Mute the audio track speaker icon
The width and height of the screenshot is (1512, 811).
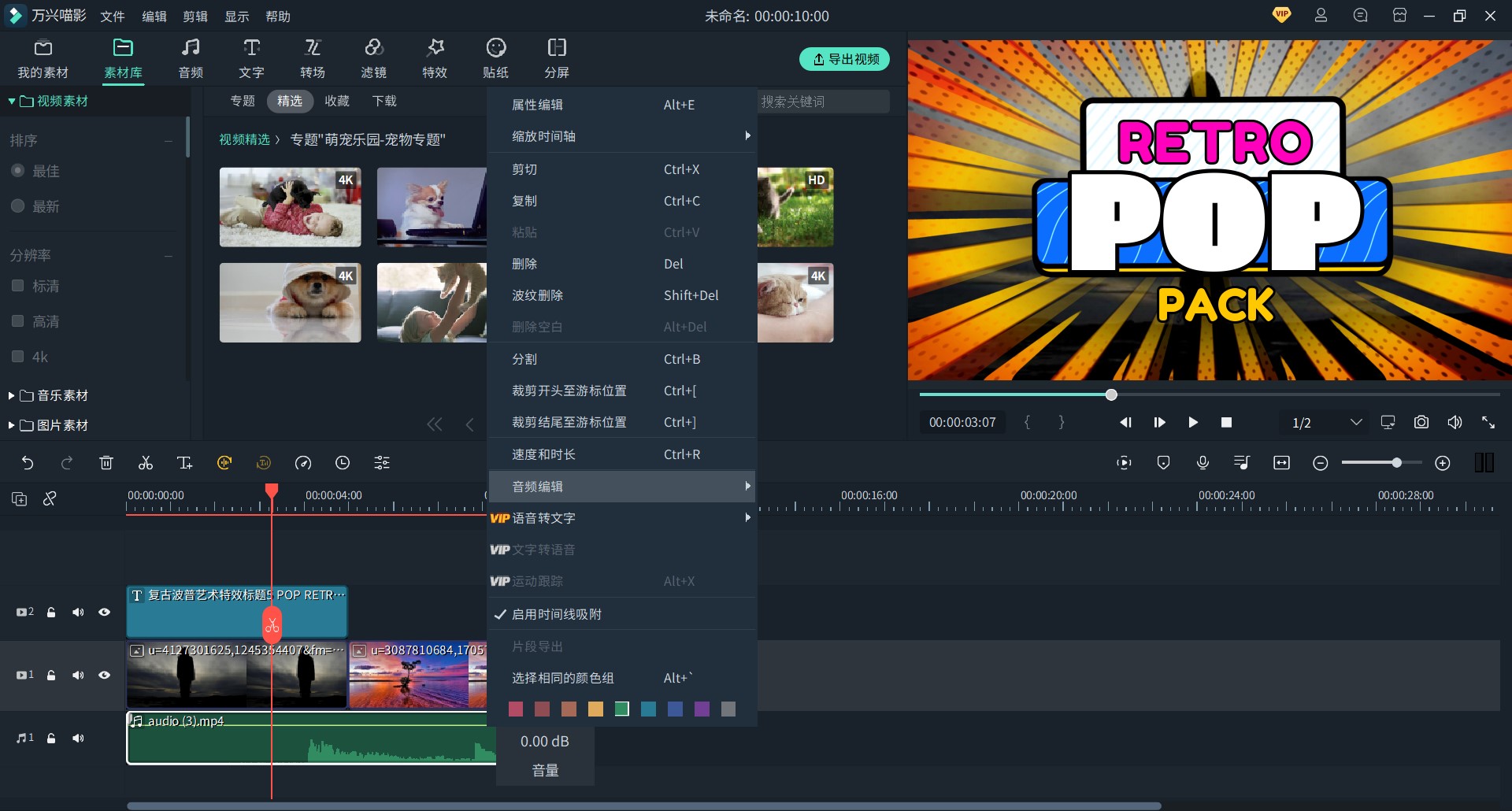click(78, 738)
